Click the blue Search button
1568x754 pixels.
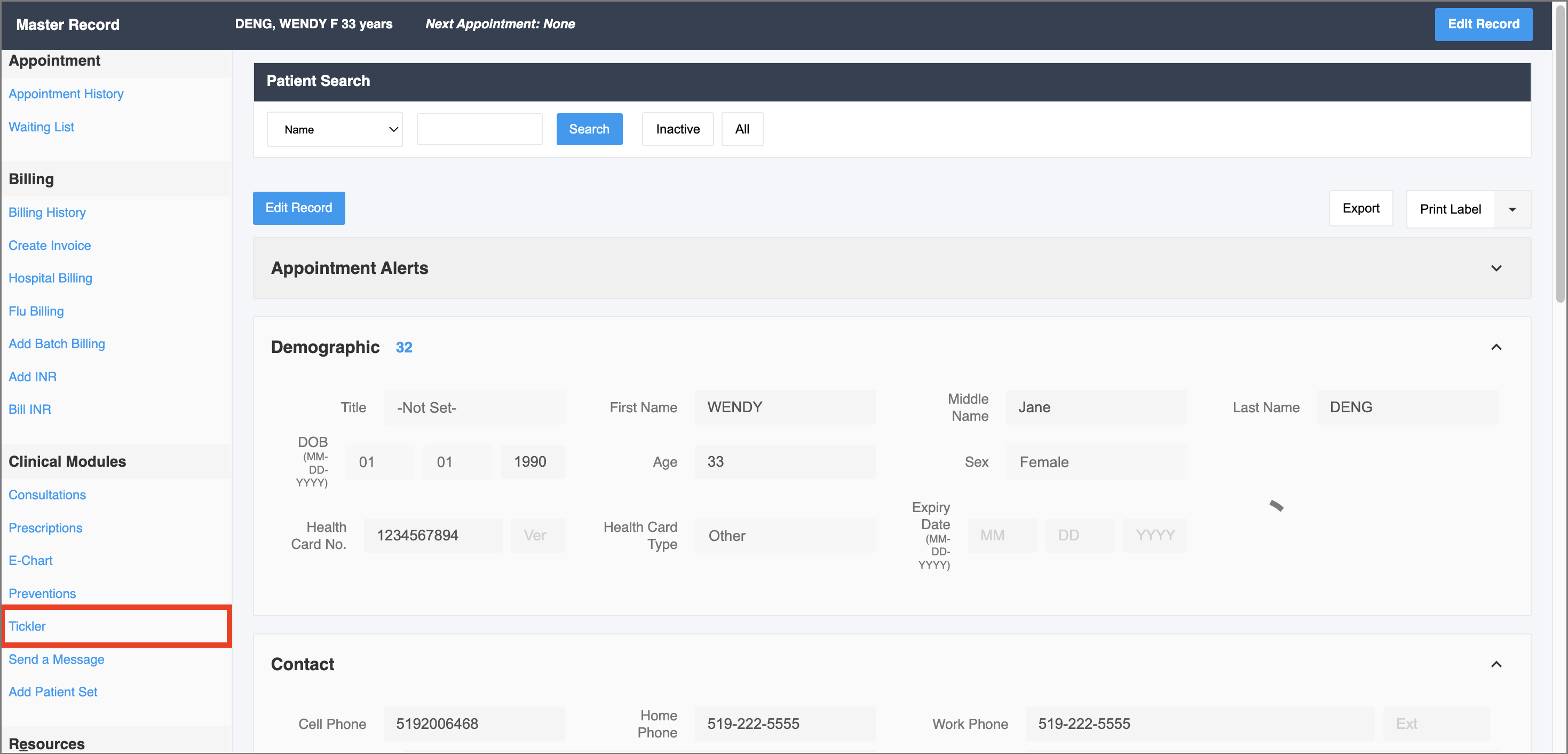click(589, 129)
